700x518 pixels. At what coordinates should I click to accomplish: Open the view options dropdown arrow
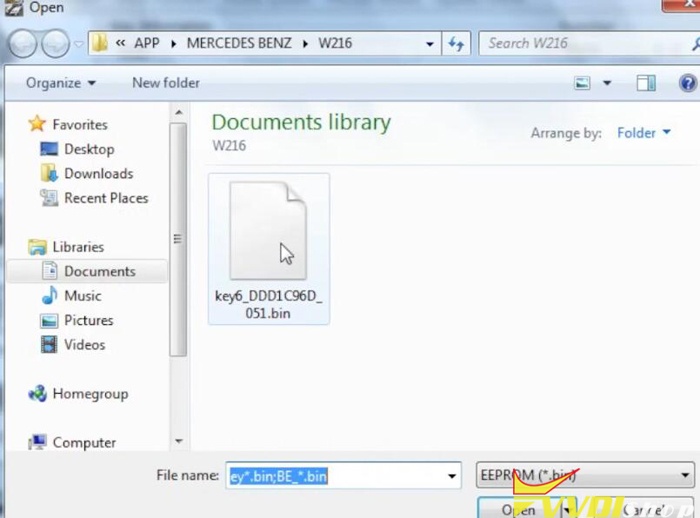[607, 83]
